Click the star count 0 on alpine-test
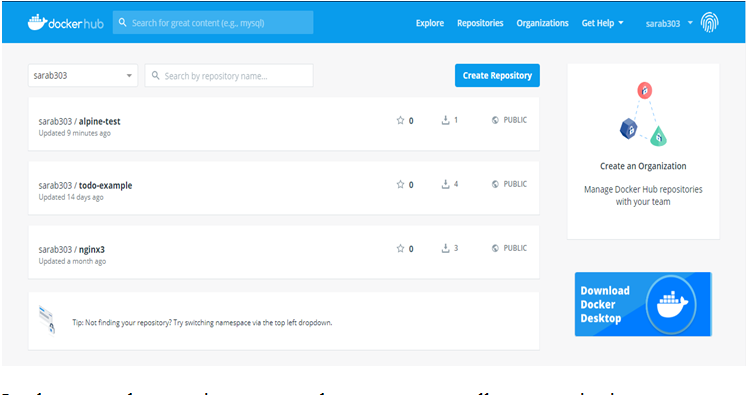This screenshot has width=746, height=395. 411,121
